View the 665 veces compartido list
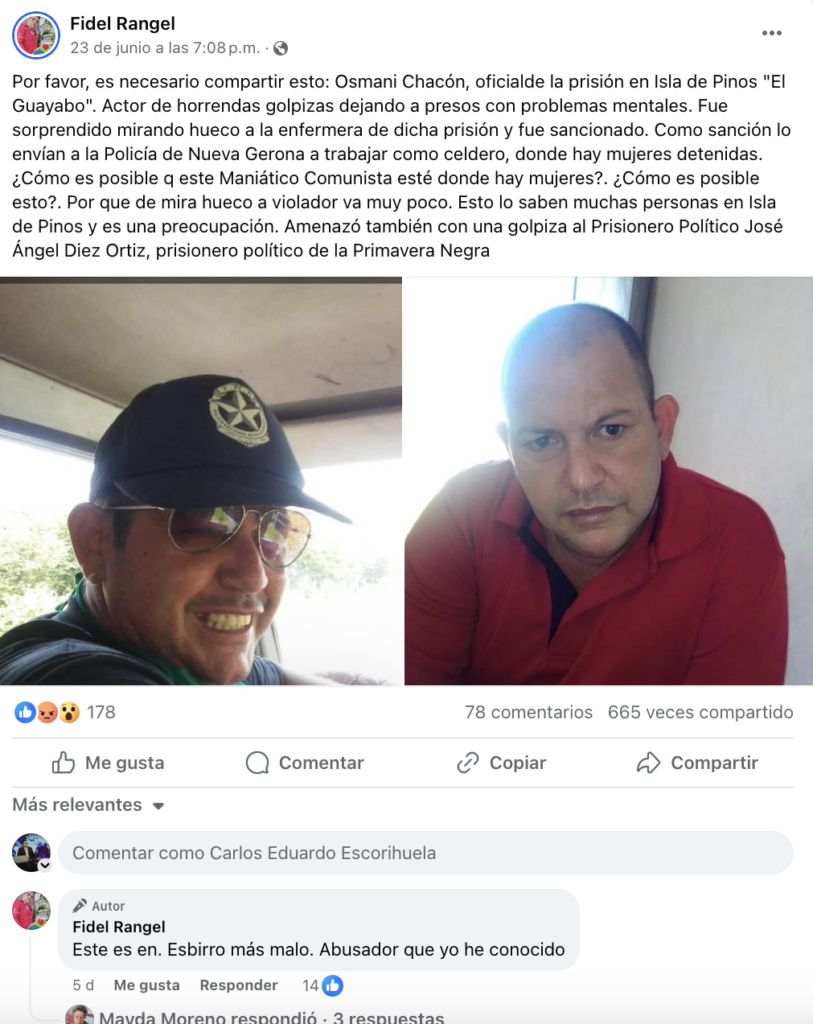813x1024 pixels. coord(700,712)
